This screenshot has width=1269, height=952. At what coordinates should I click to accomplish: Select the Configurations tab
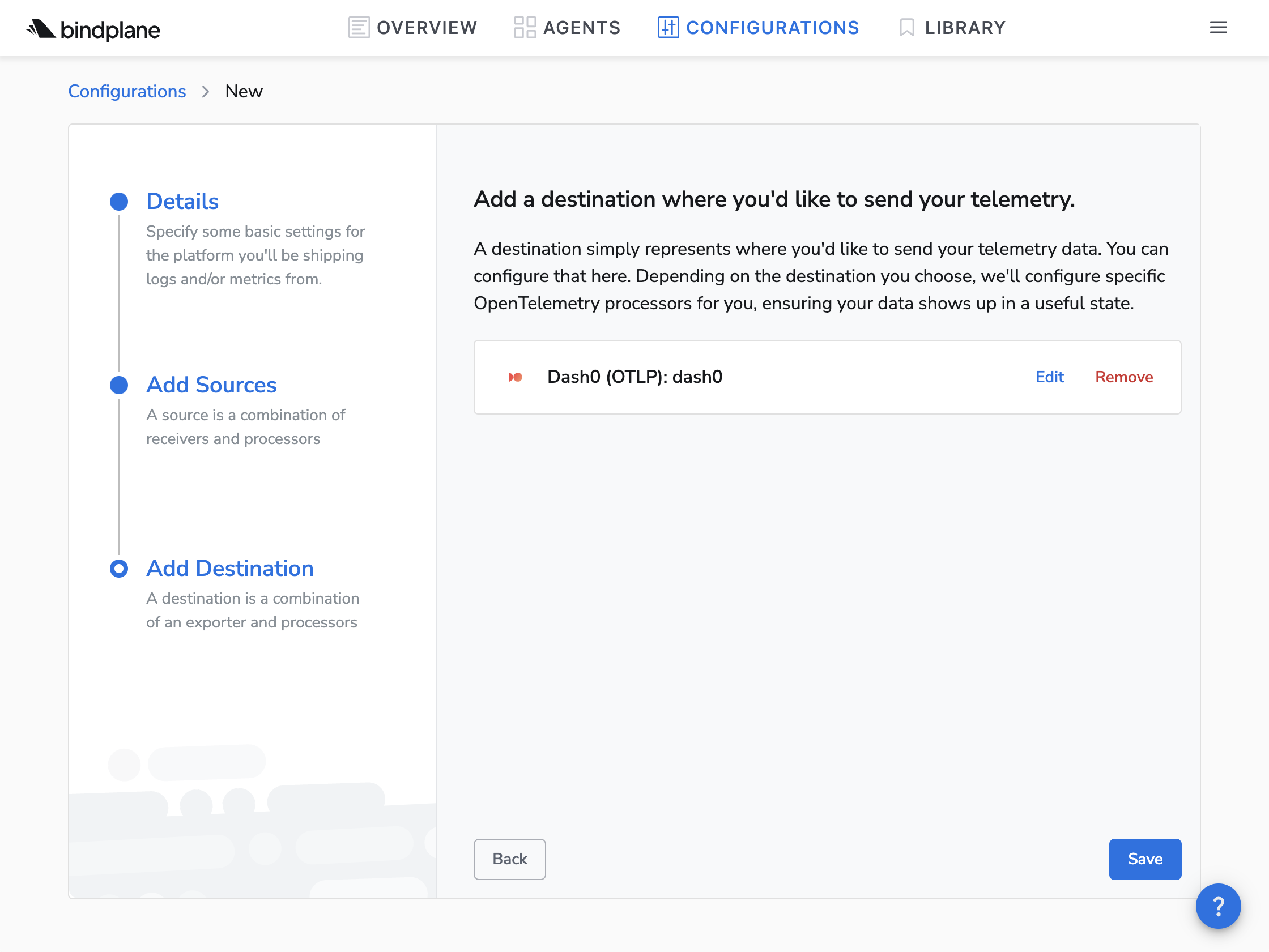758,28
